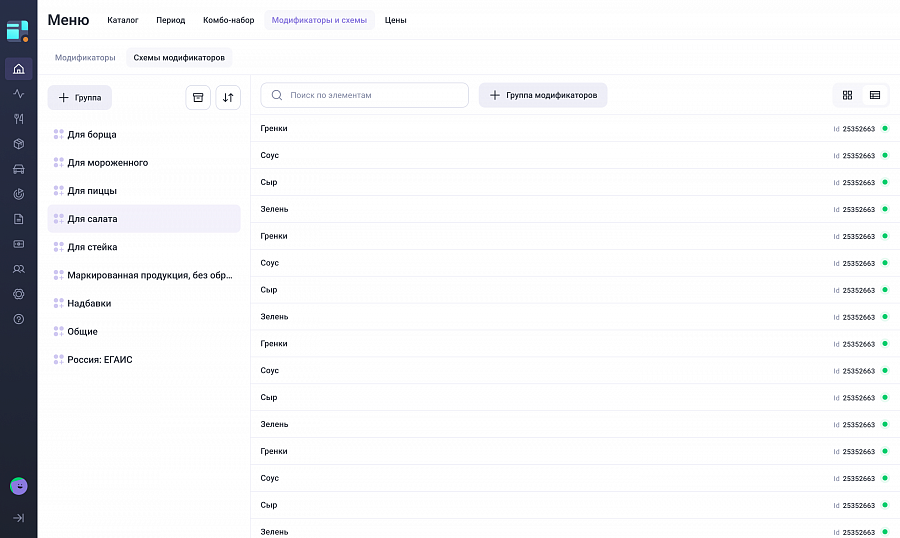The width and height of the screenshot is (900, 538).
Task: Open the activity pulse icon in sidebar
Action: tap(18, 94)
